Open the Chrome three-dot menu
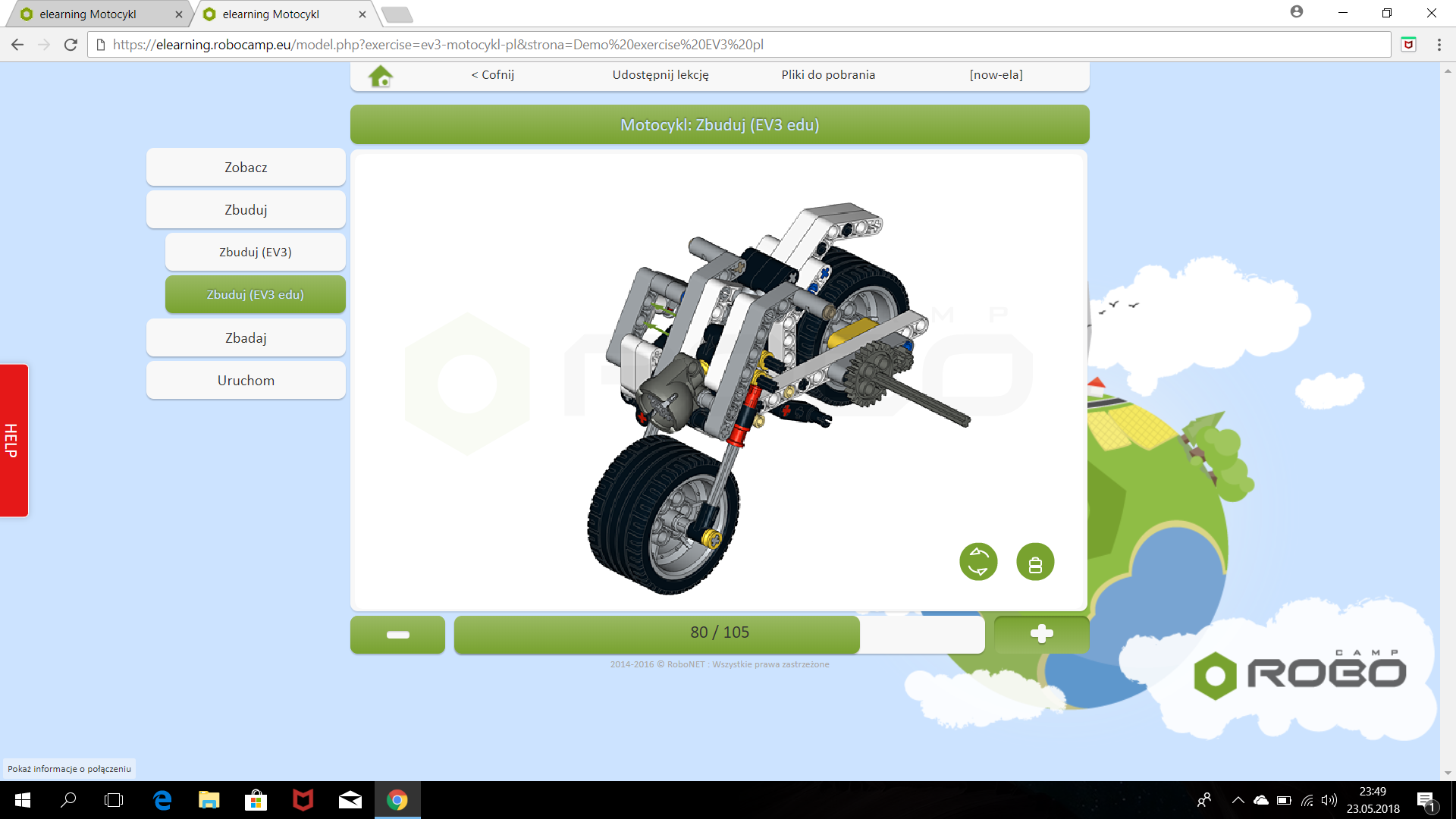This screenshot has height=819, width=1456. pos(1439,45)
